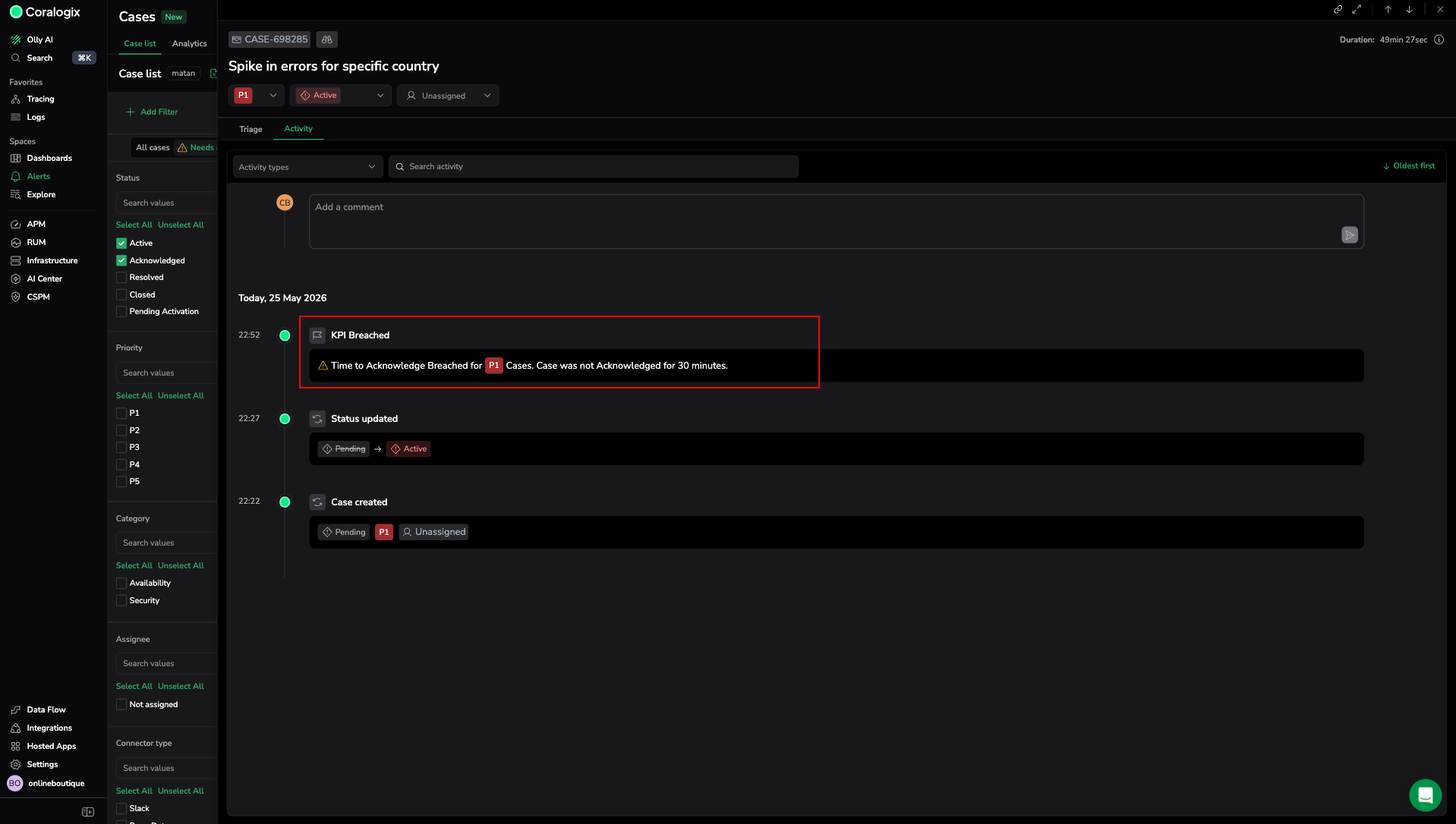
Task: Click binoculars icon next to case ID
Action: 327,39
